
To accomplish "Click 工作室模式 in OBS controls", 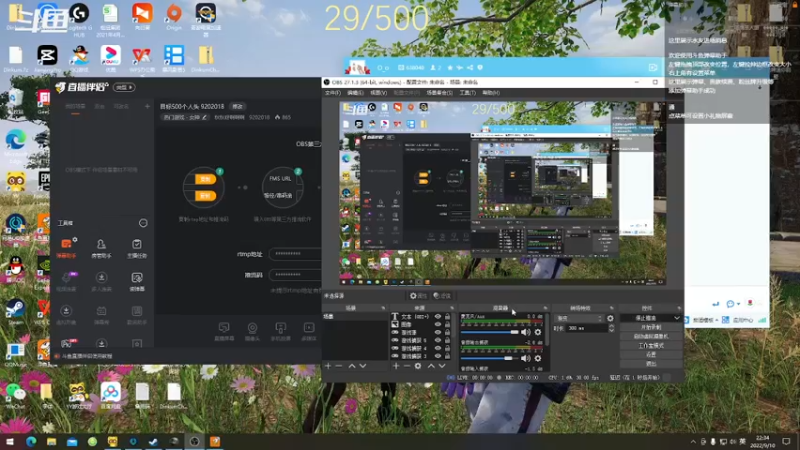I will coord(651,346).
